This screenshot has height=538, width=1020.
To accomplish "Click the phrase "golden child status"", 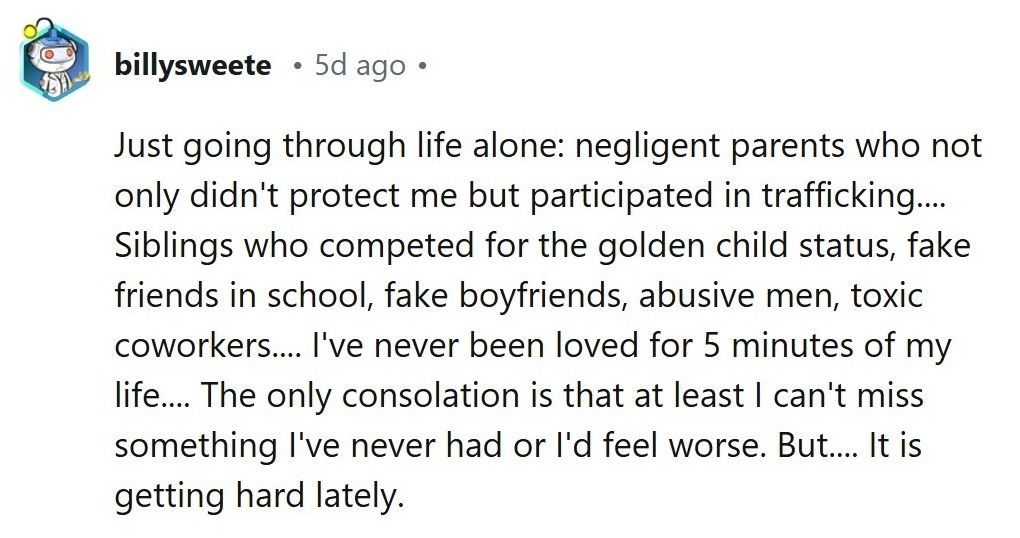I will 735,246.
